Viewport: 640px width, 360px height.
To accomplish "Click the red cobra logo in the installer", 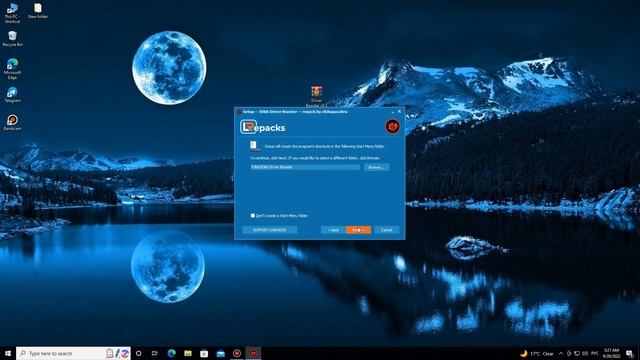I will pyautogui.click(x=393, y=127).
